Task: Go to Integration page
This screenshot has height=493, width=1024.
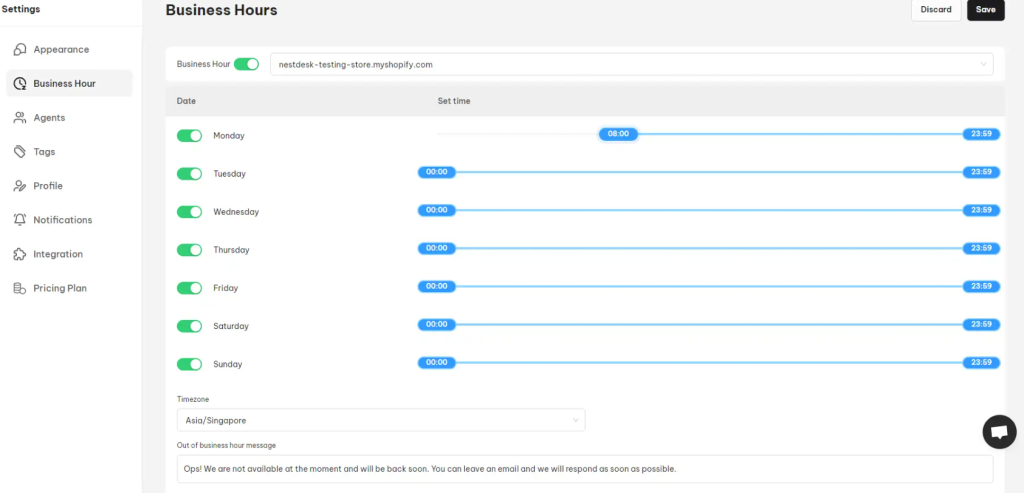Action: 69,254
